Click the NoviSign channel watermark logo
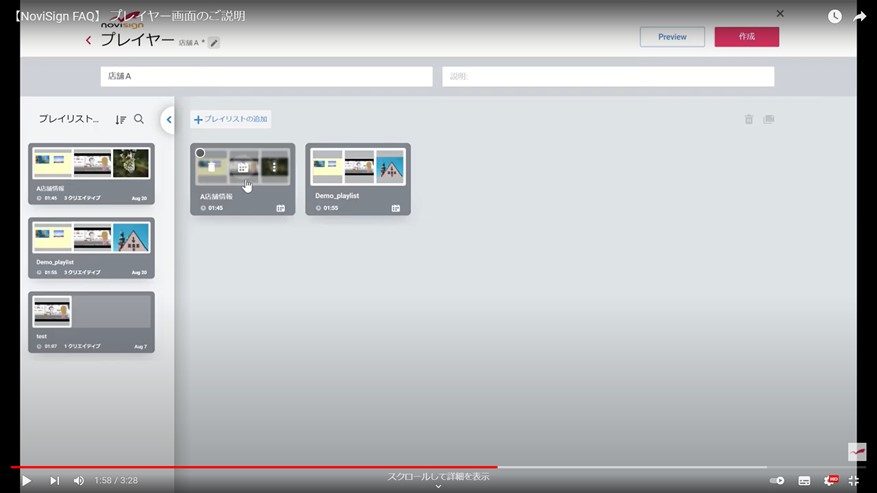The image size is (877, 493). point(857,452)
